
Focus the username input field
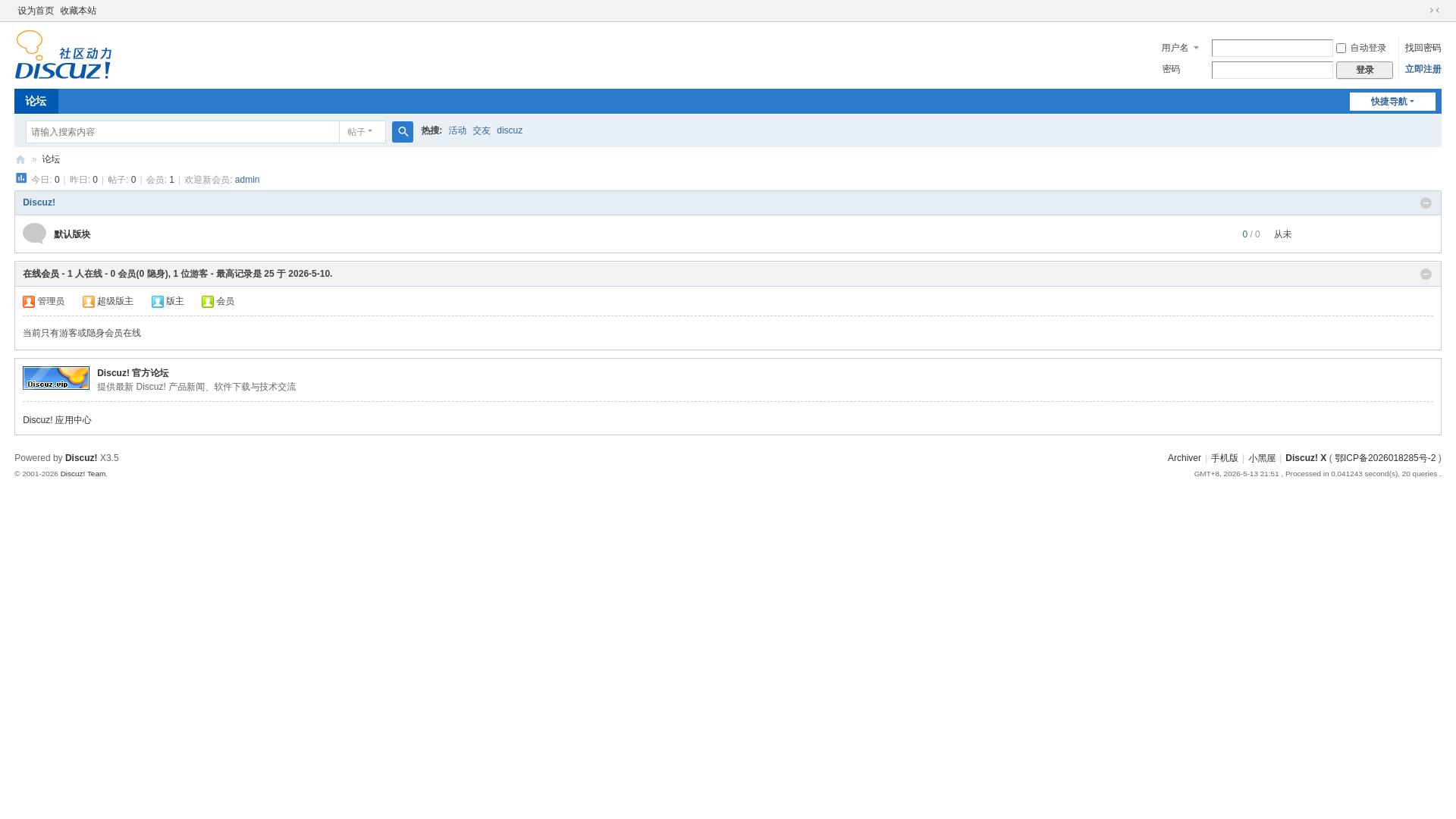1272,49
